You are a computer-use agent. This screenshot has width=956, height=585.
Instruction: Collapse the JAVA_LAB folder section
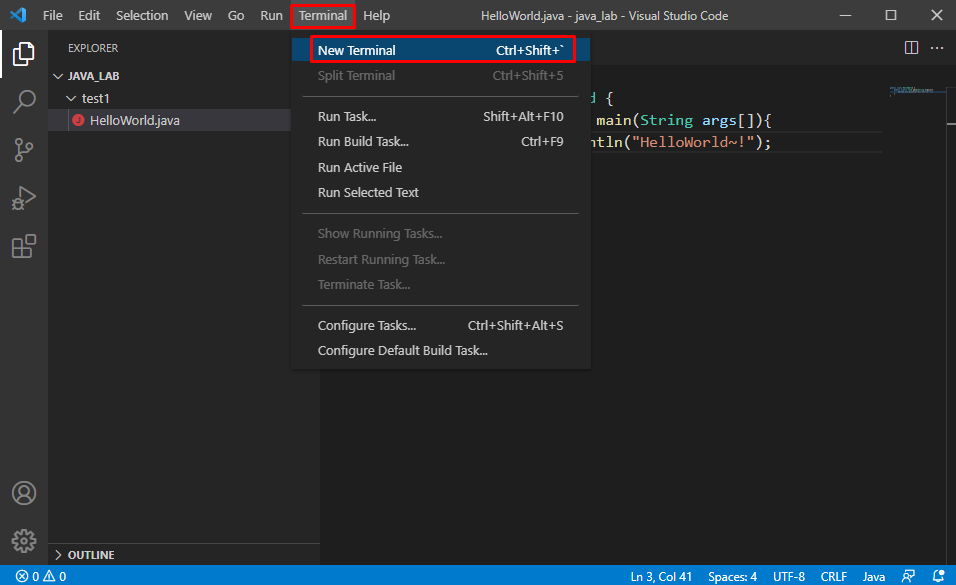pos(59,76)
